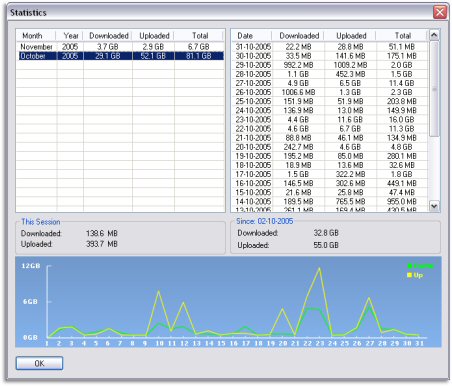The width and height of the screenshot is (452, 386).
Task: Select the 27-10-2005 row
Action: [x=330, y=83]
